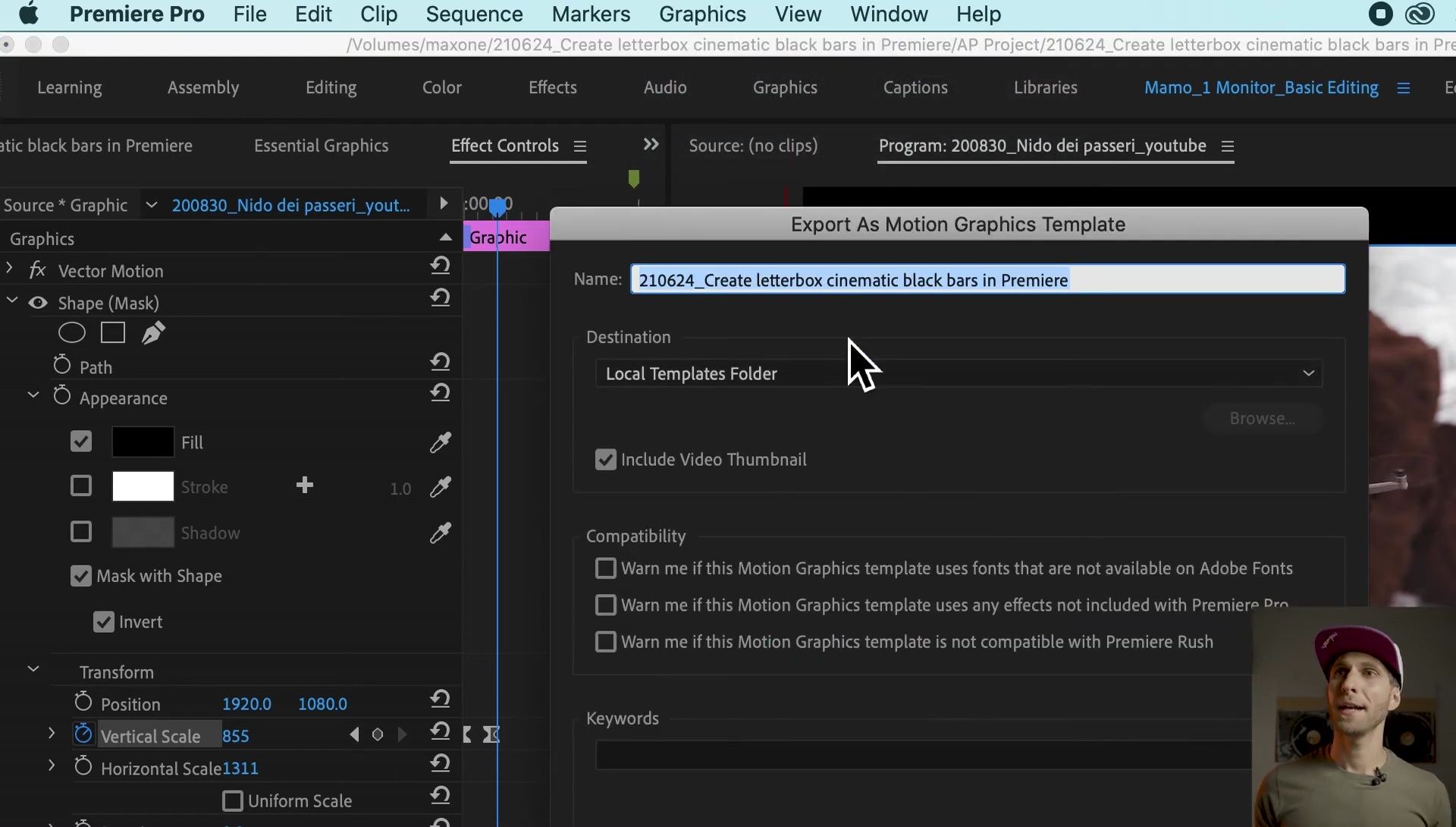Image resolution: width=1456 pixels, height=827 pixels.
Task: Expand Vector Motion effect
Action: coord(9,268)
